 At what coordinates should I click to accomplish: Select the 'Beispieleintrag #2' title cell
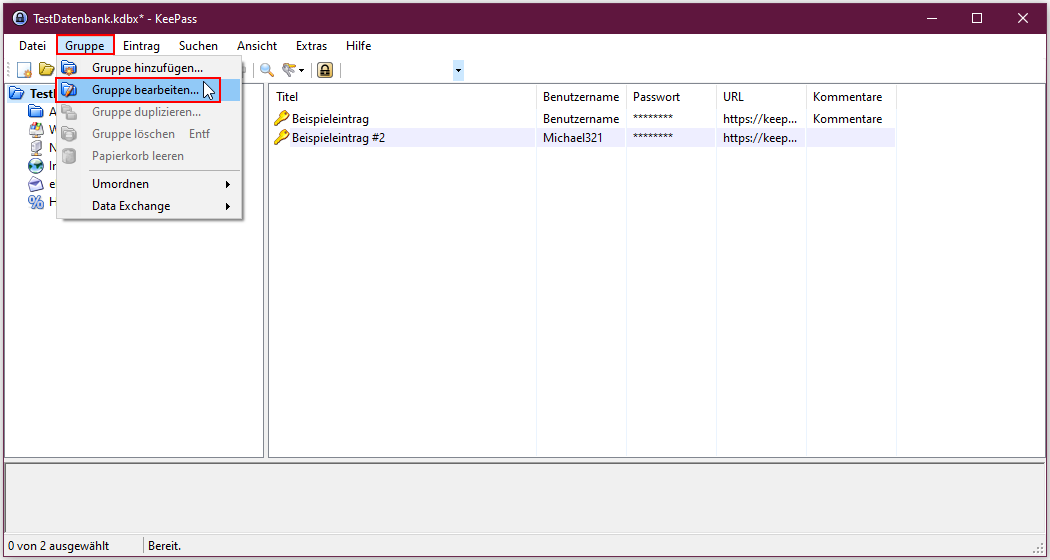pyautogui.click(x=338, y=137)
